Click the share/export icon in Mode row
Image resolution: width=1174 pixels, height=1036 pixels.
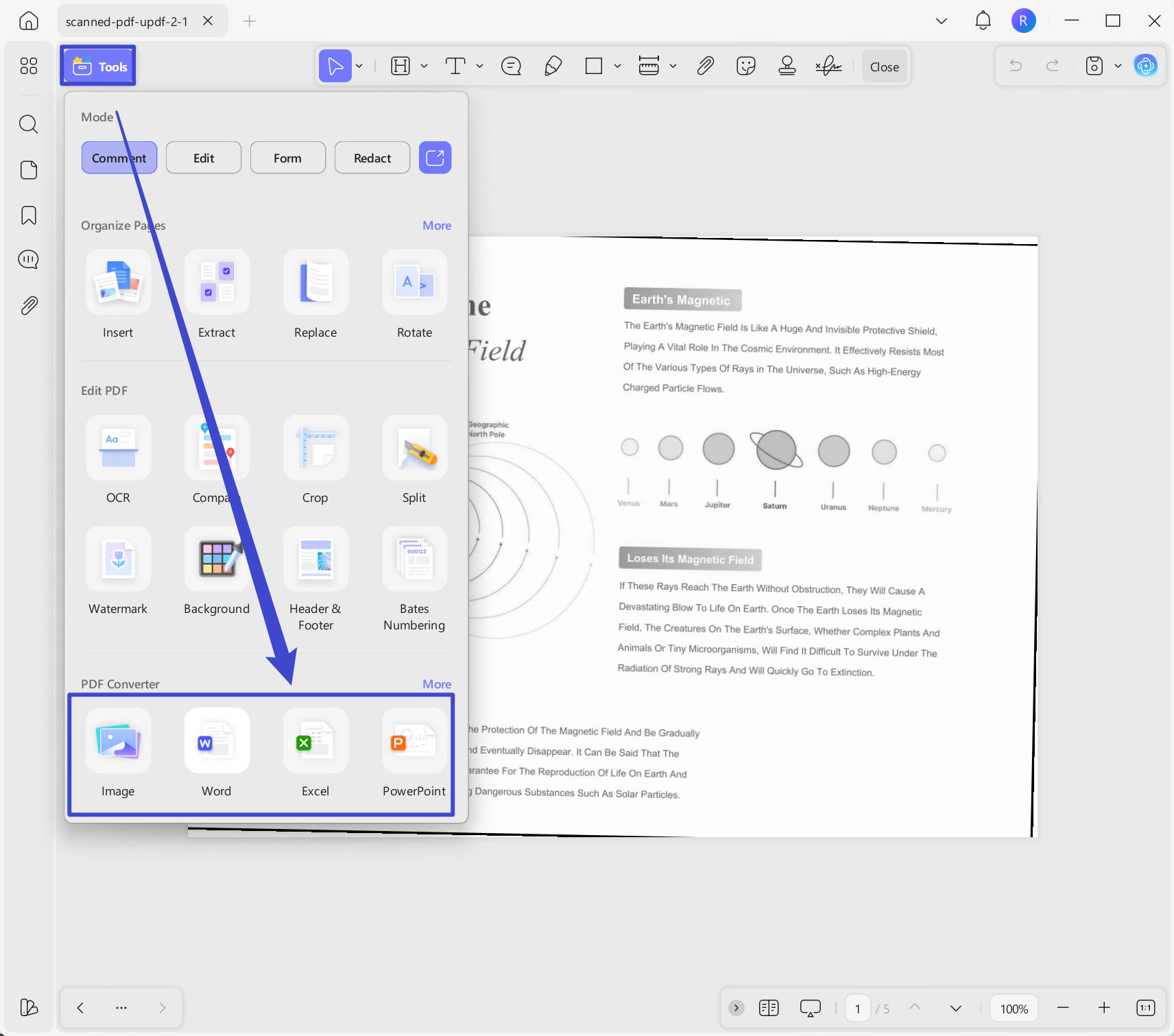pyautogui.click(x=435, y=158)
